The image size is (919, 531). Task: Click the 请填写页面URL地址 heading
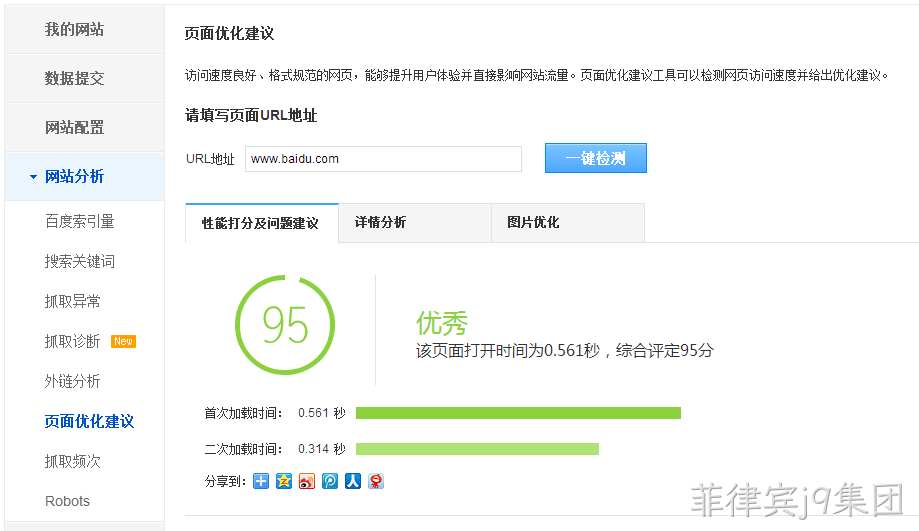point(251,115)
